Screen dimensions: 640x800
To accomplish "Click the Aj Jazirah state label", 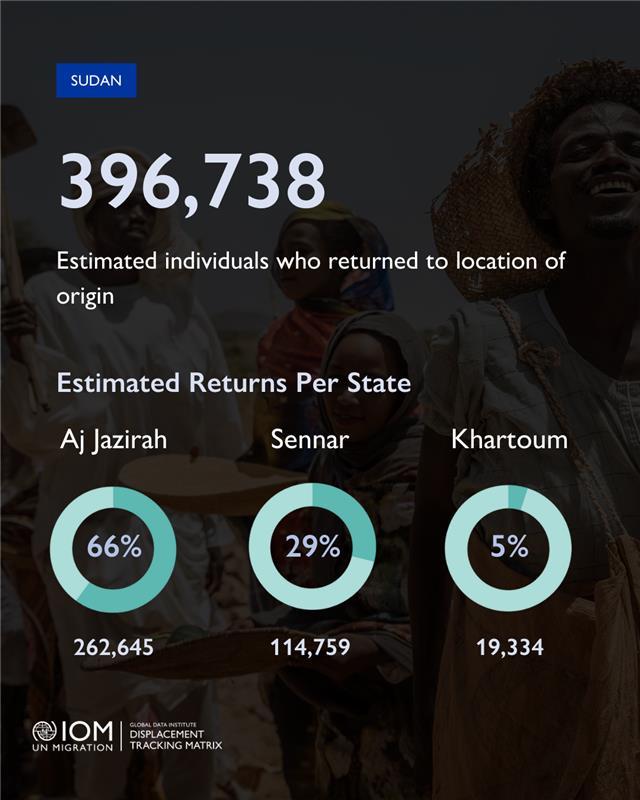I will (112, 440).
